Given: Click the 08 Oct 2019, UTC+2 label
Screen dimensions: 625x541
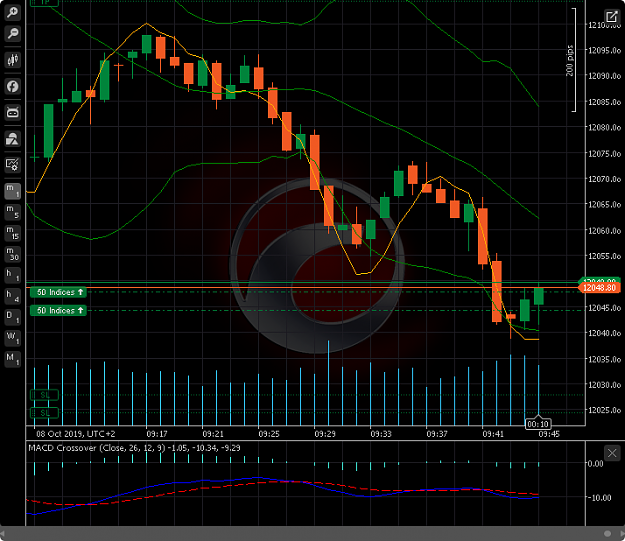Looking at the screenshot, I should (75, 434).
